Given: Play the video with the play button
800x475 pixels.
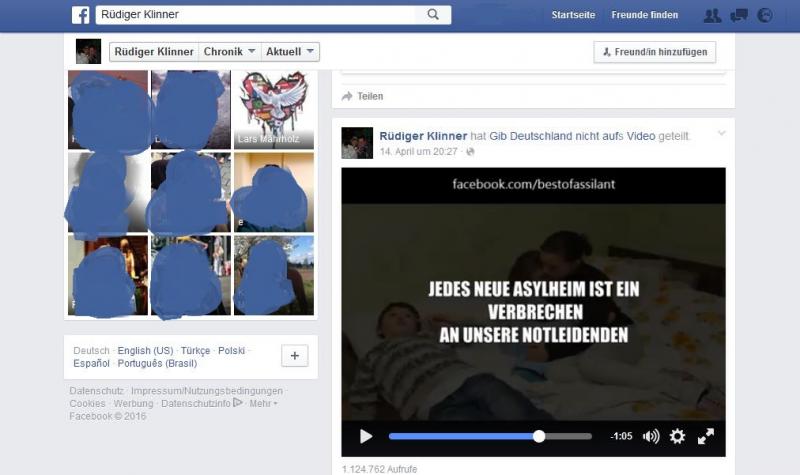Looking at the screenshot, I should (x=366, y=436).
